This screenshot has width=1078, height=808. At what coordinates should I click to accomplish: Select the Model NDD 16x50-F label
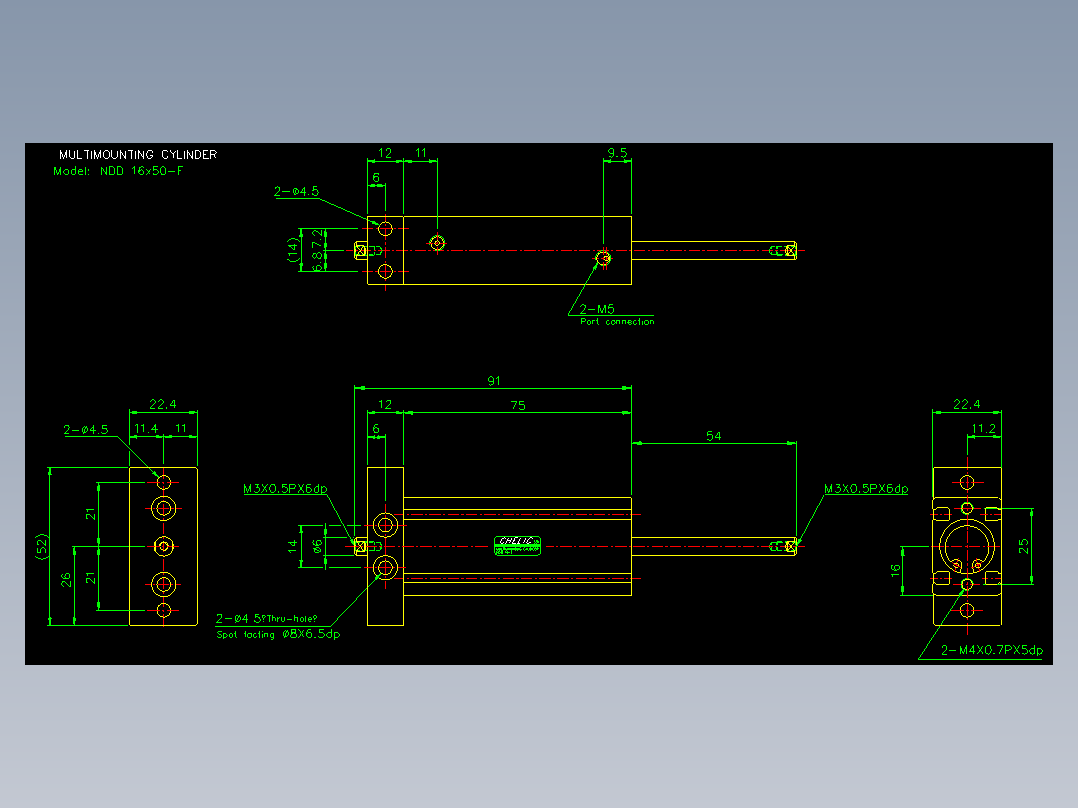coord(118,171)
